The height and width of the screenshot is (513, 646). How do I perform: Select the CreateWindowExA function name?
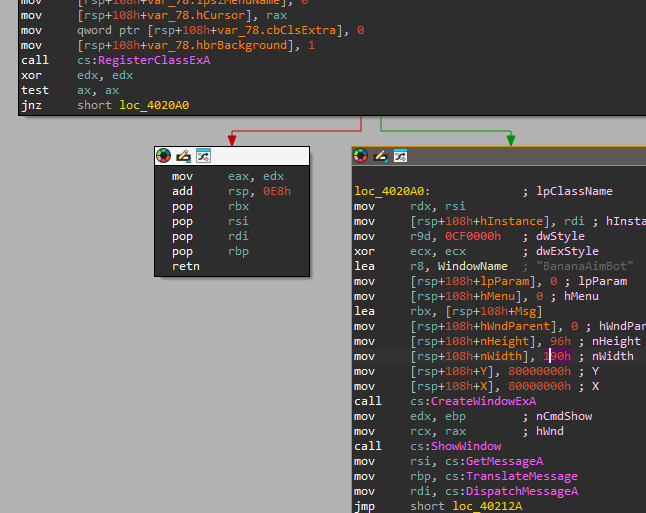click(x=484, y=401)
